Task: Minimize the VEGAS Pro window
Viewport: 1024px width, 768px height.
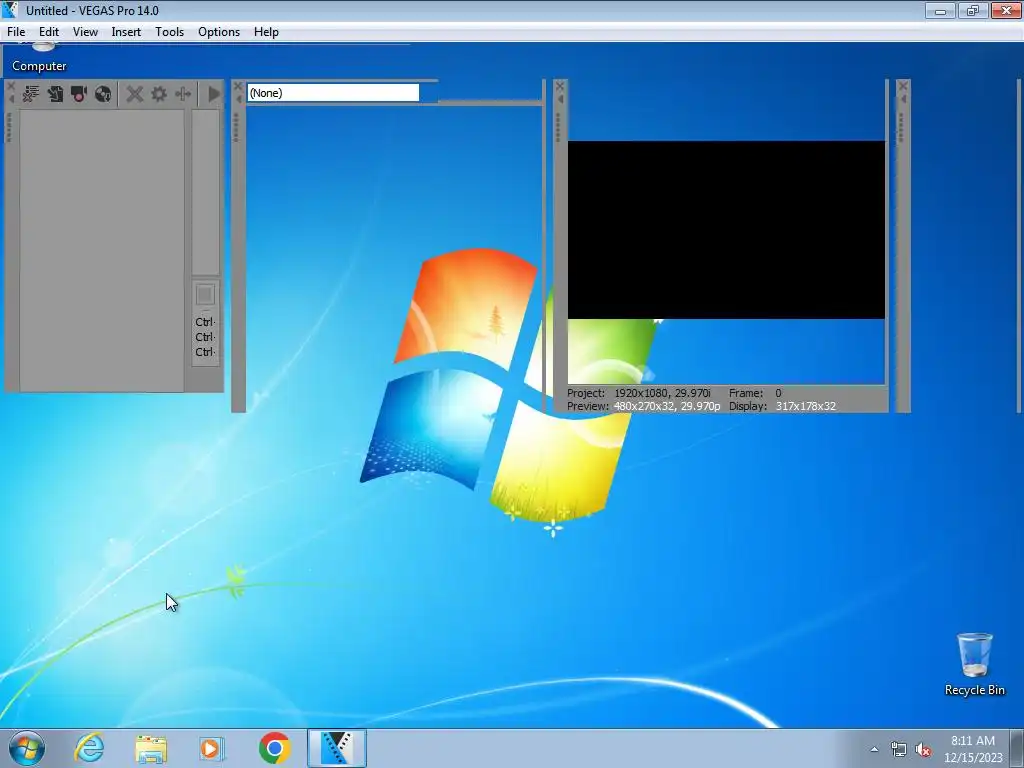Action: pos(940,10)
